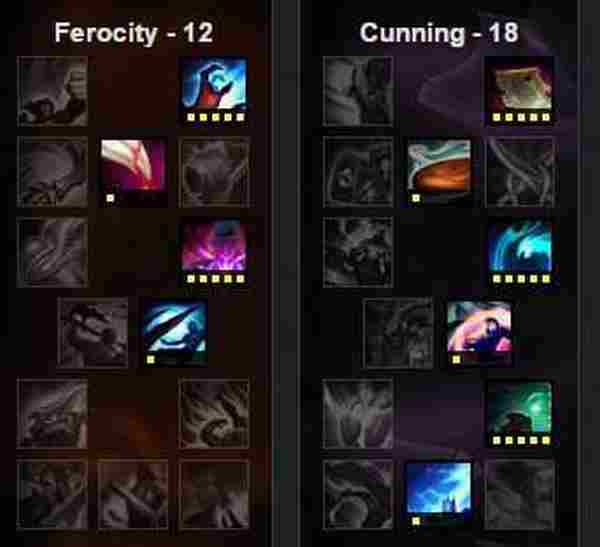Click the Ferocity - 12 tree header
The image size is (600, 547).
coord(134,33)
